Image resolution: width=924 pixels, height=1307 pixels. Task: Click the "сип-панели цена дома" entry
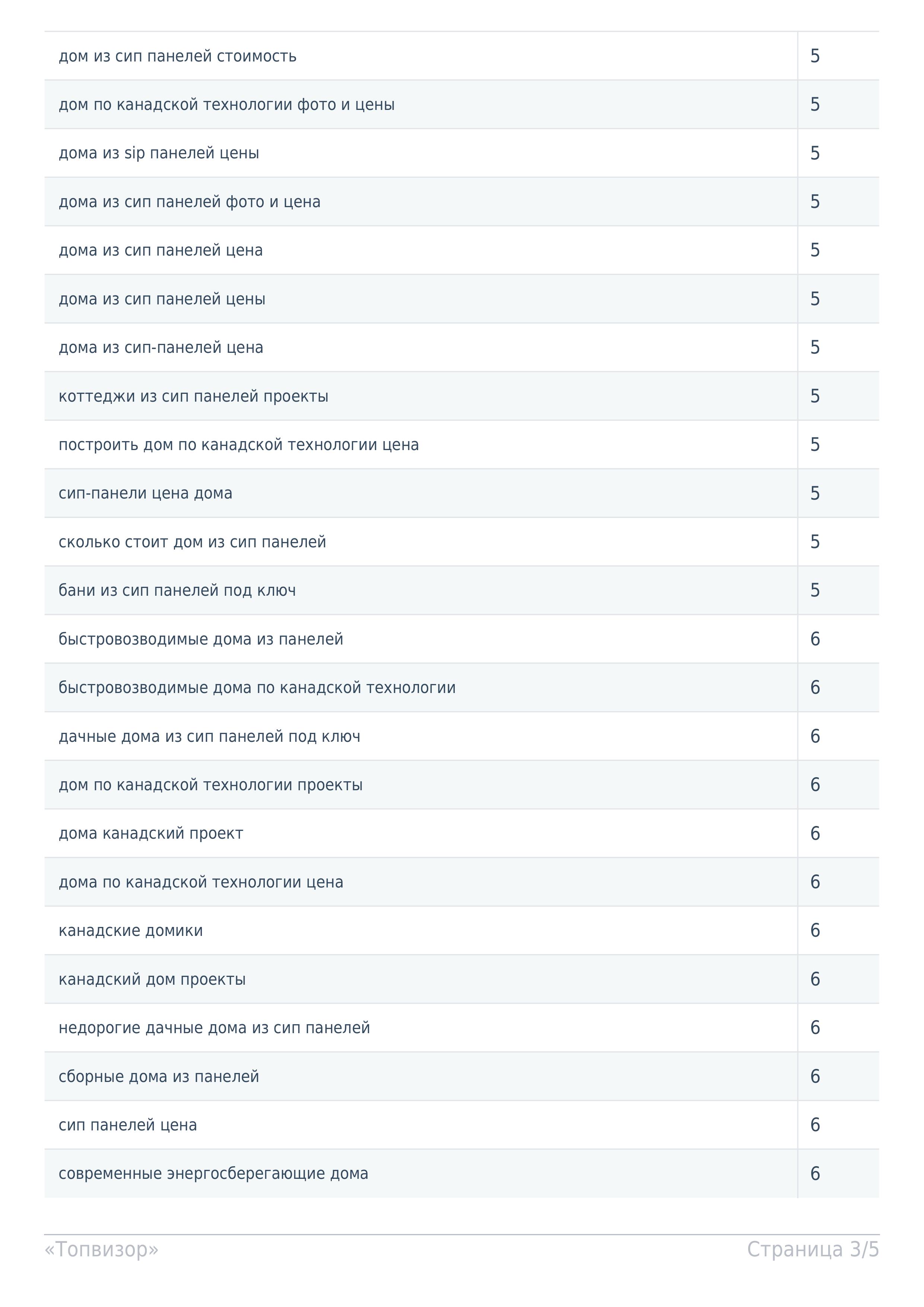(146, 493)
